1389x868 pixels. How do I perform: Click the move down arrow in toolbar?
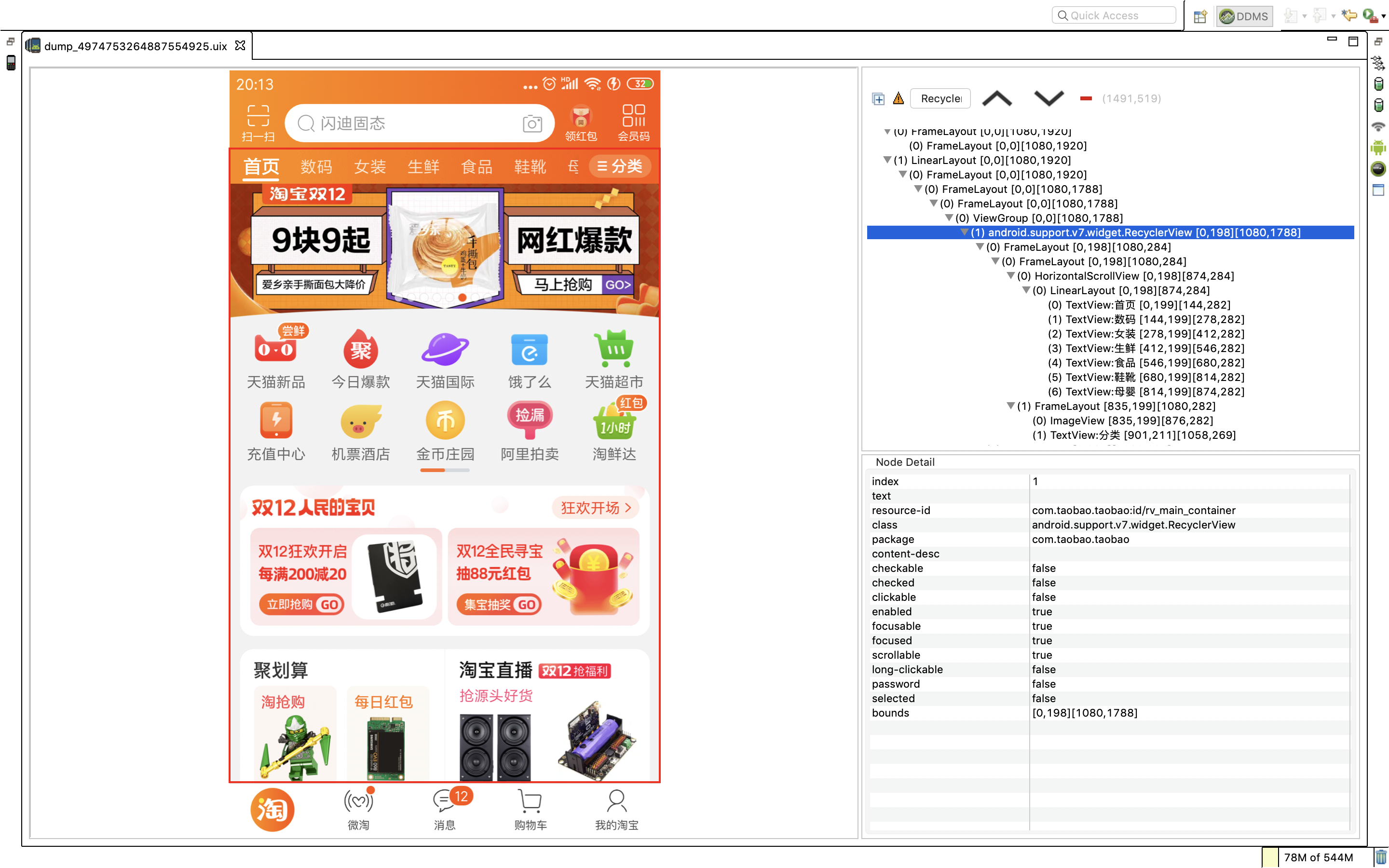point(1047,98)
